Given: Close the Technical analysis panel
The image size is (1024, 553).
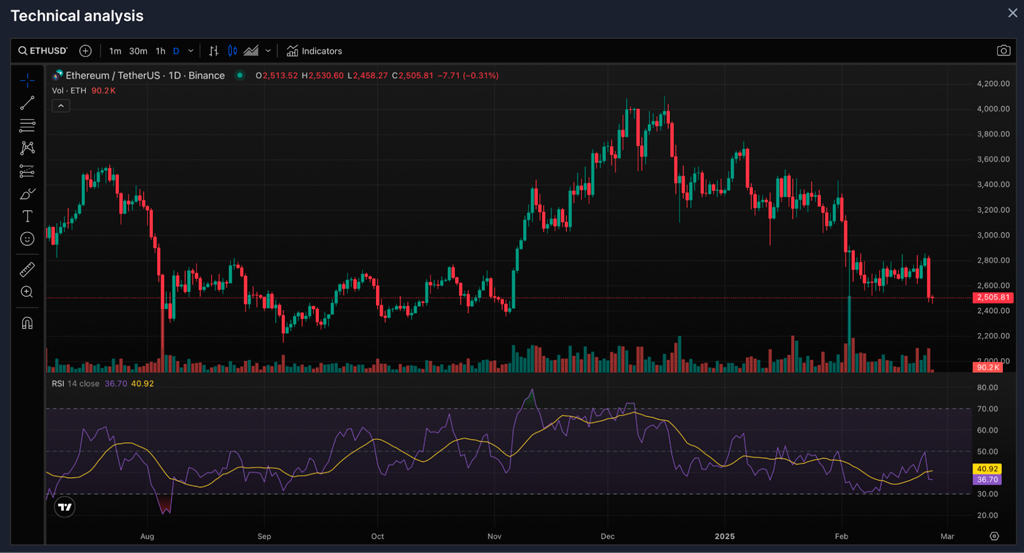Looking at the screenshot, I should tap(1012, 13).
